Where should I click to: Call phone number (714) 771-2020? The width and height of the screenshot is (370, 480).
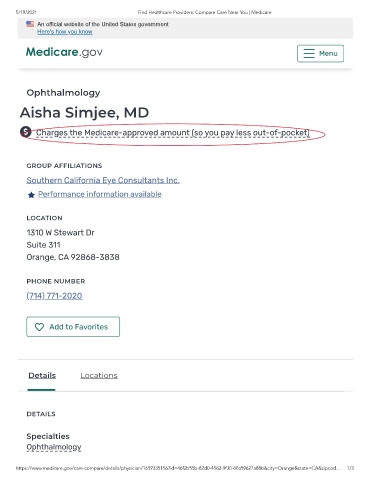(x=54, y=296)
